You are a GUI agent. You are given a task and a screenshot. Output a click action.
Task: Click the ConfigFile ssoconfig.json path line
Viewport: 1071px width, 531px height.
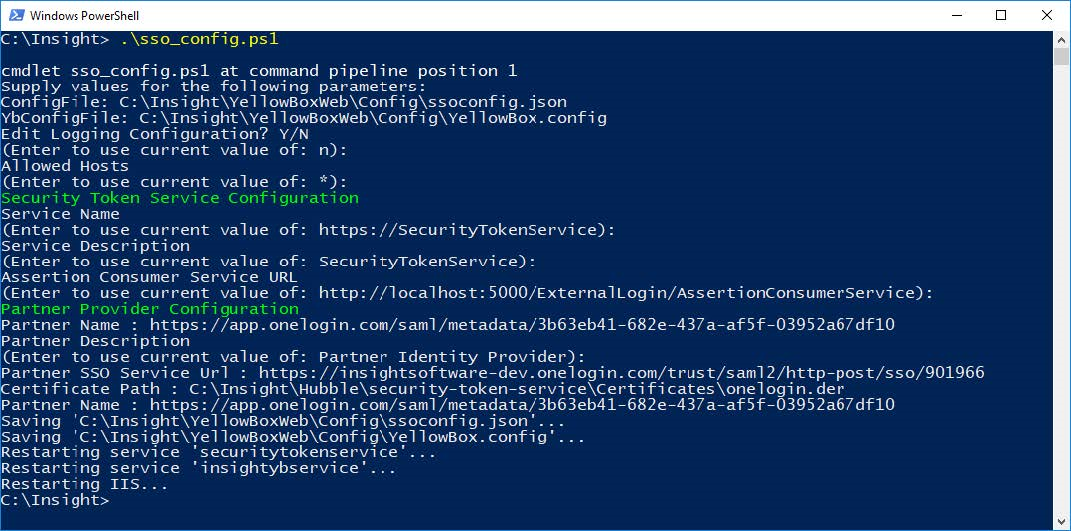[284, 102]
